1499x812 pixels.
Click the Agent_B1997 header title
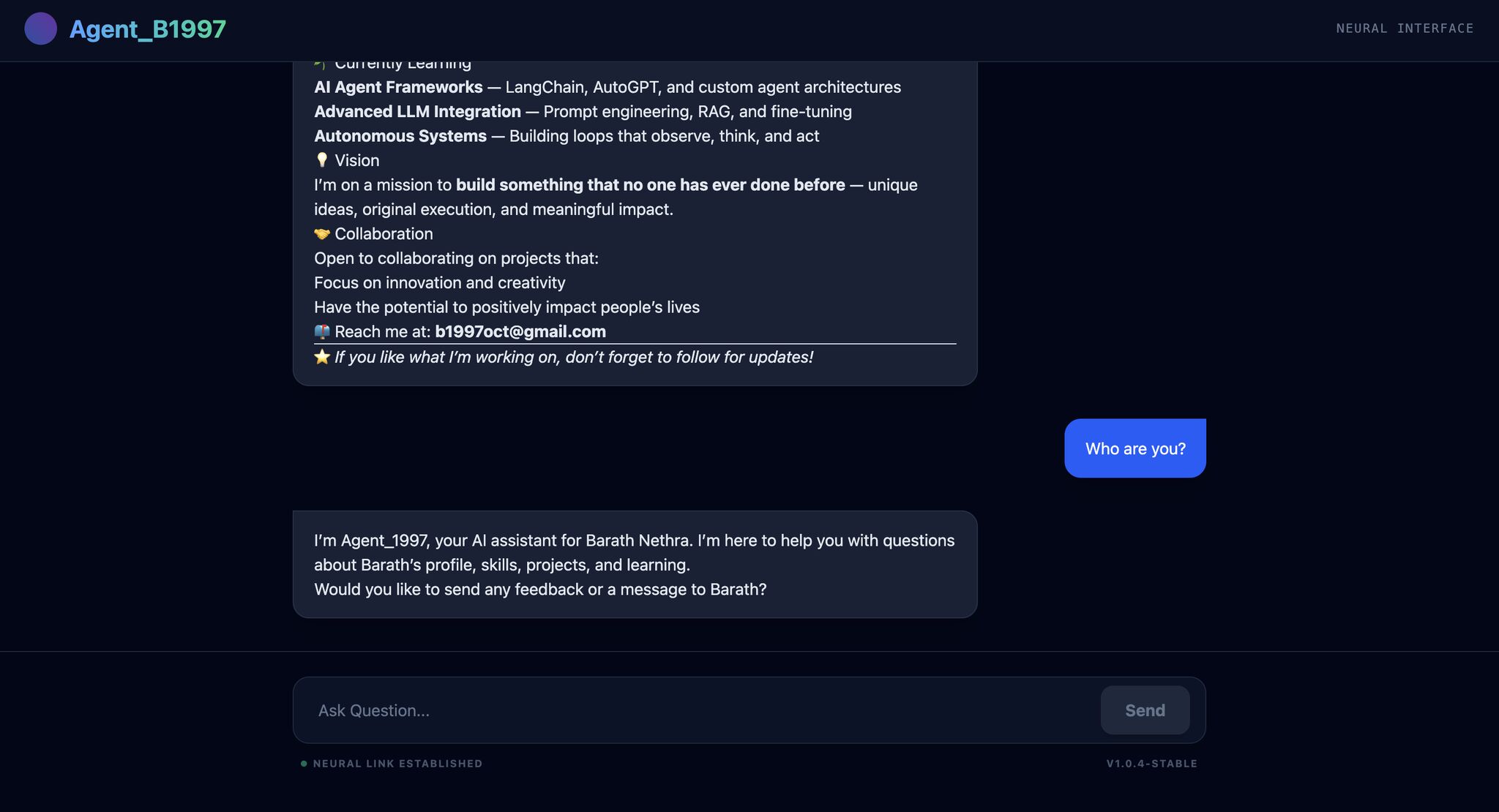(x=148, y=29)
